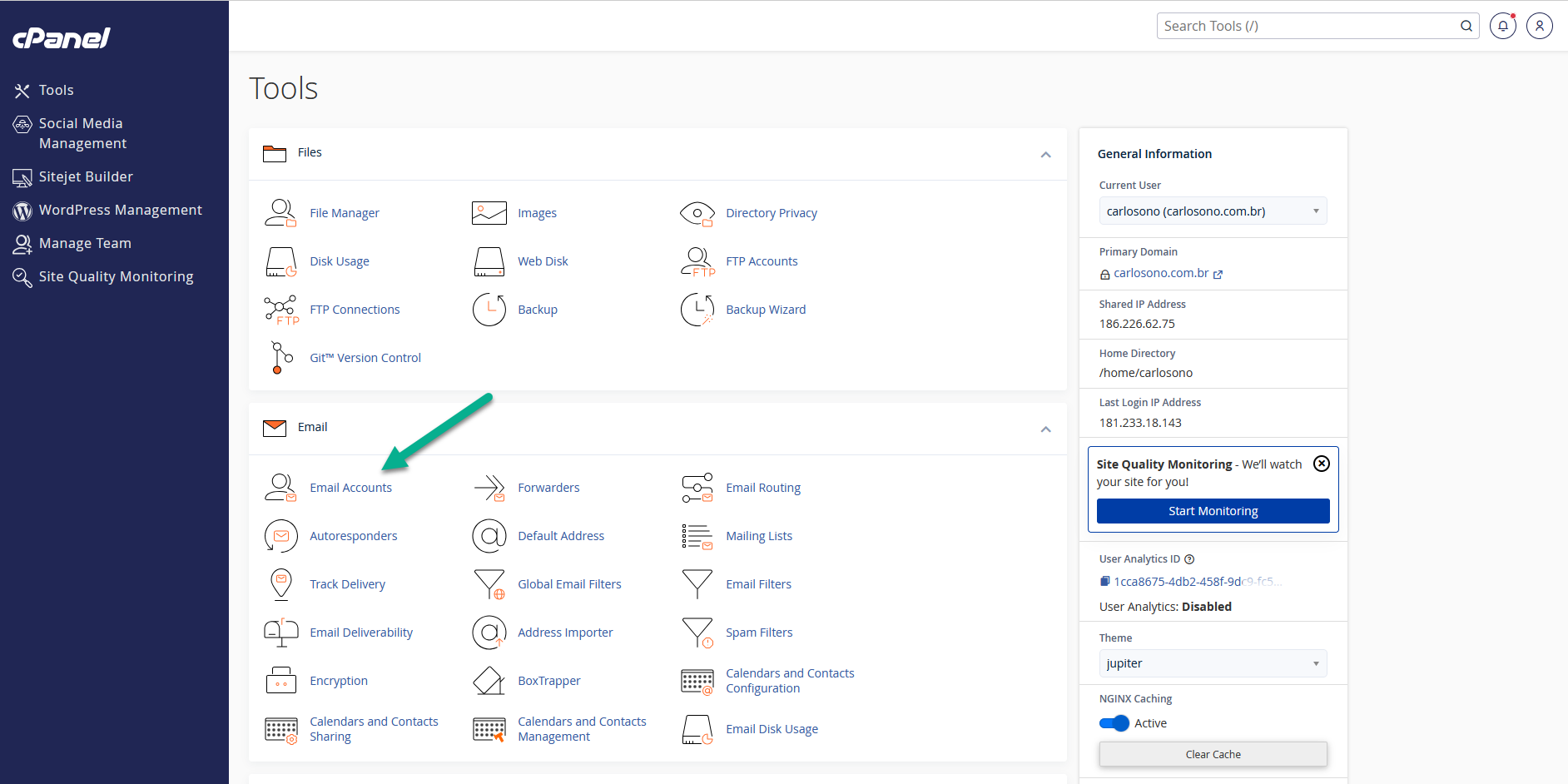Image resolution: width=1568 pixels, height=784 pixels.
Task: Open the Directory Privacy eye icon
Action: pos(697,213)
